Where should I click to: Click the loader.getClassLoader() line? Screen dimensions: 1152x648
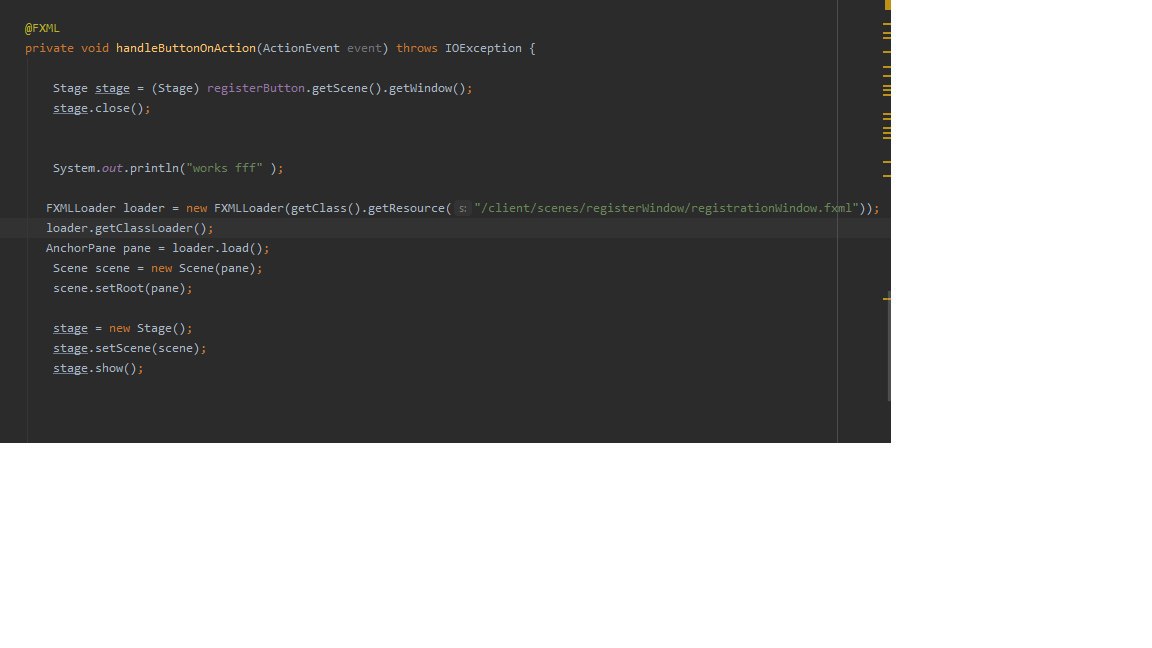pyautogui.click(x=129, y=228)
